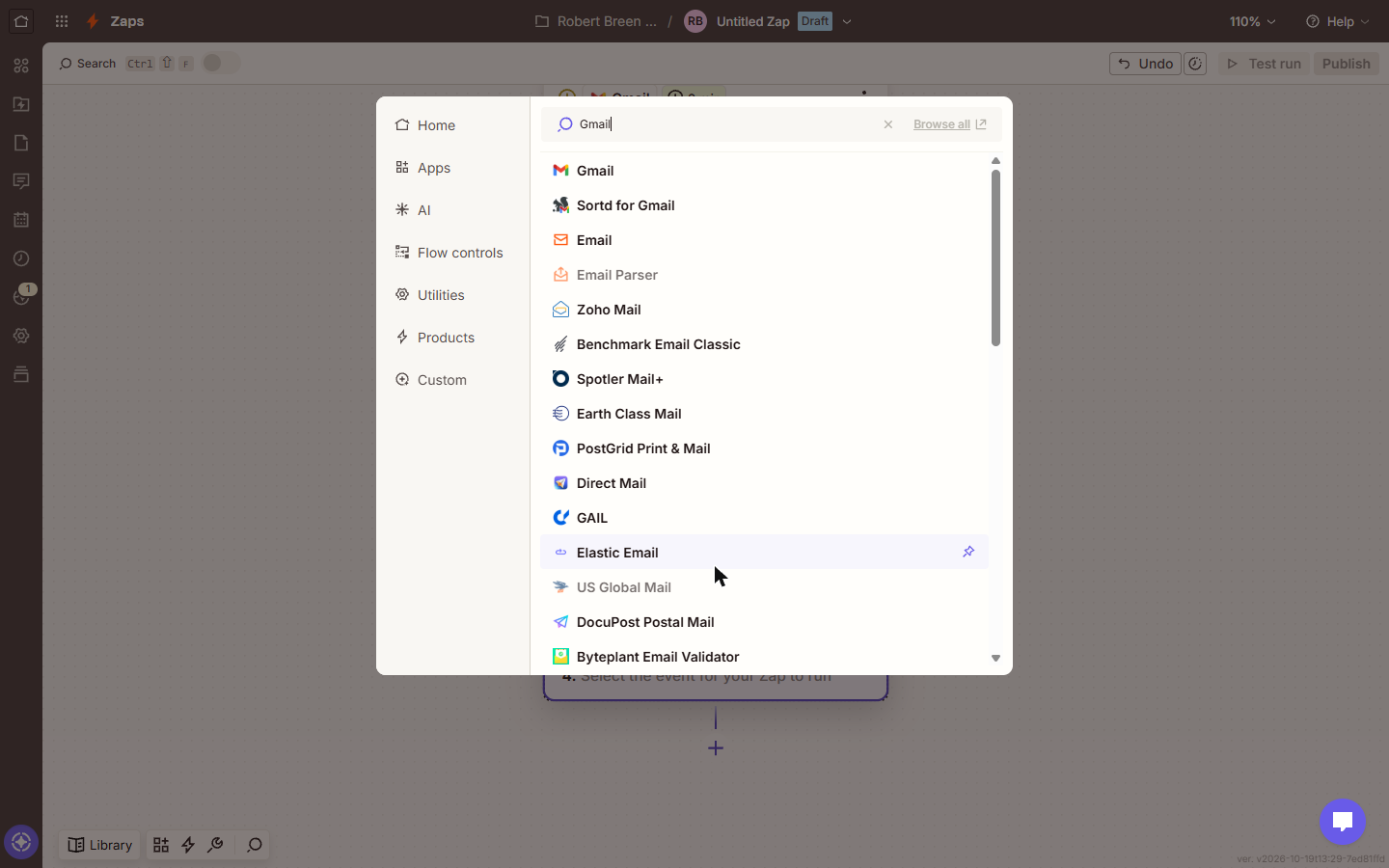
Task: Open the blank page icon in sidebar
Action: coord(21,142)
